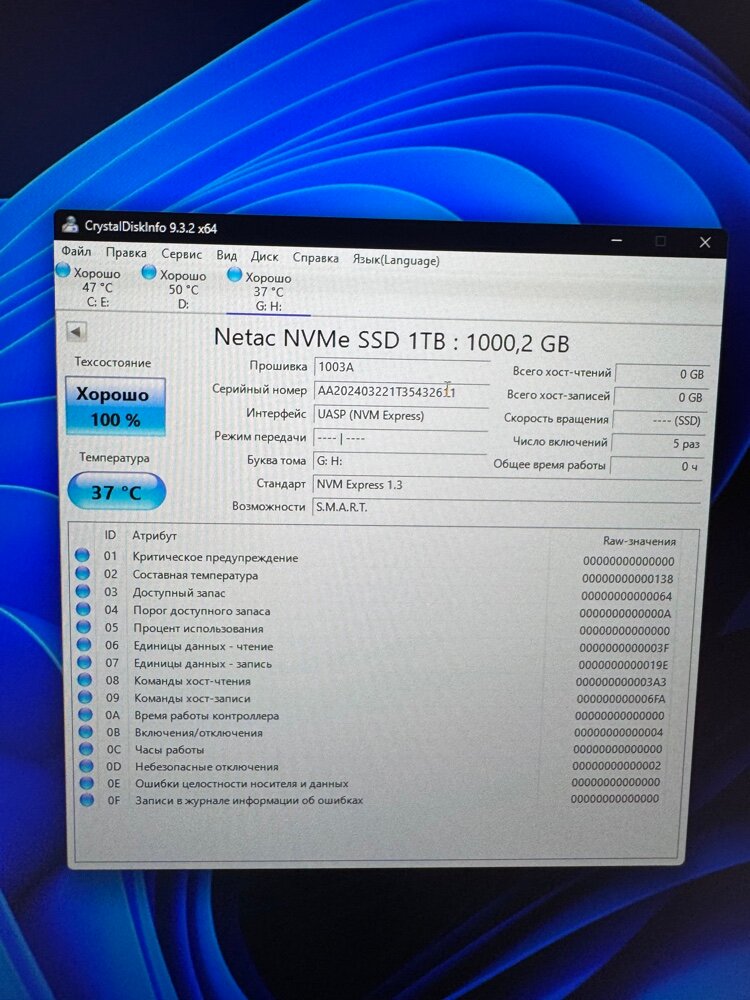Click raw value 00000000000138

click(627, 579)
